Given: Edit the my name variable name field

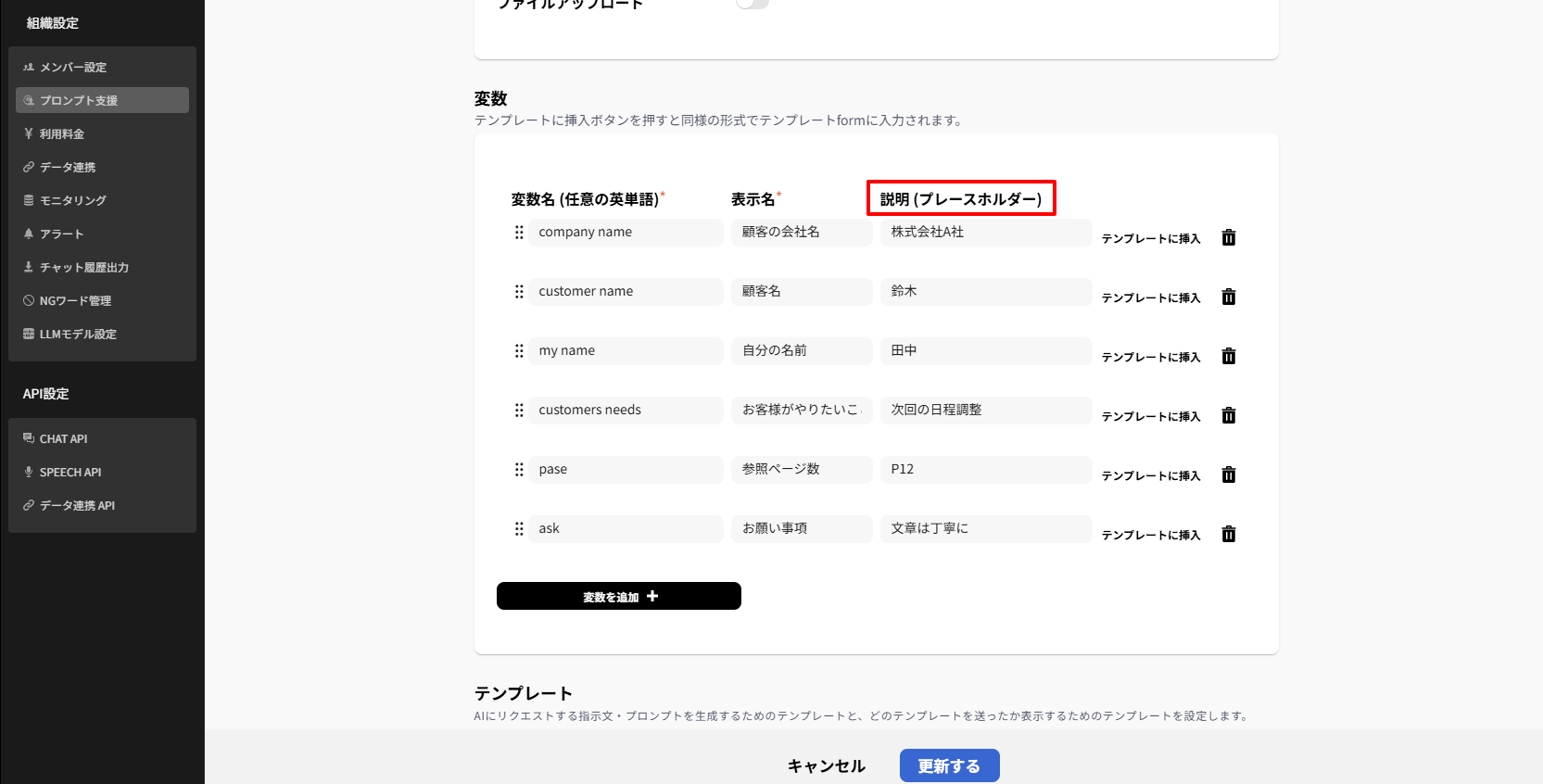Looking at the screenshot, I should [x=626, y=351].
